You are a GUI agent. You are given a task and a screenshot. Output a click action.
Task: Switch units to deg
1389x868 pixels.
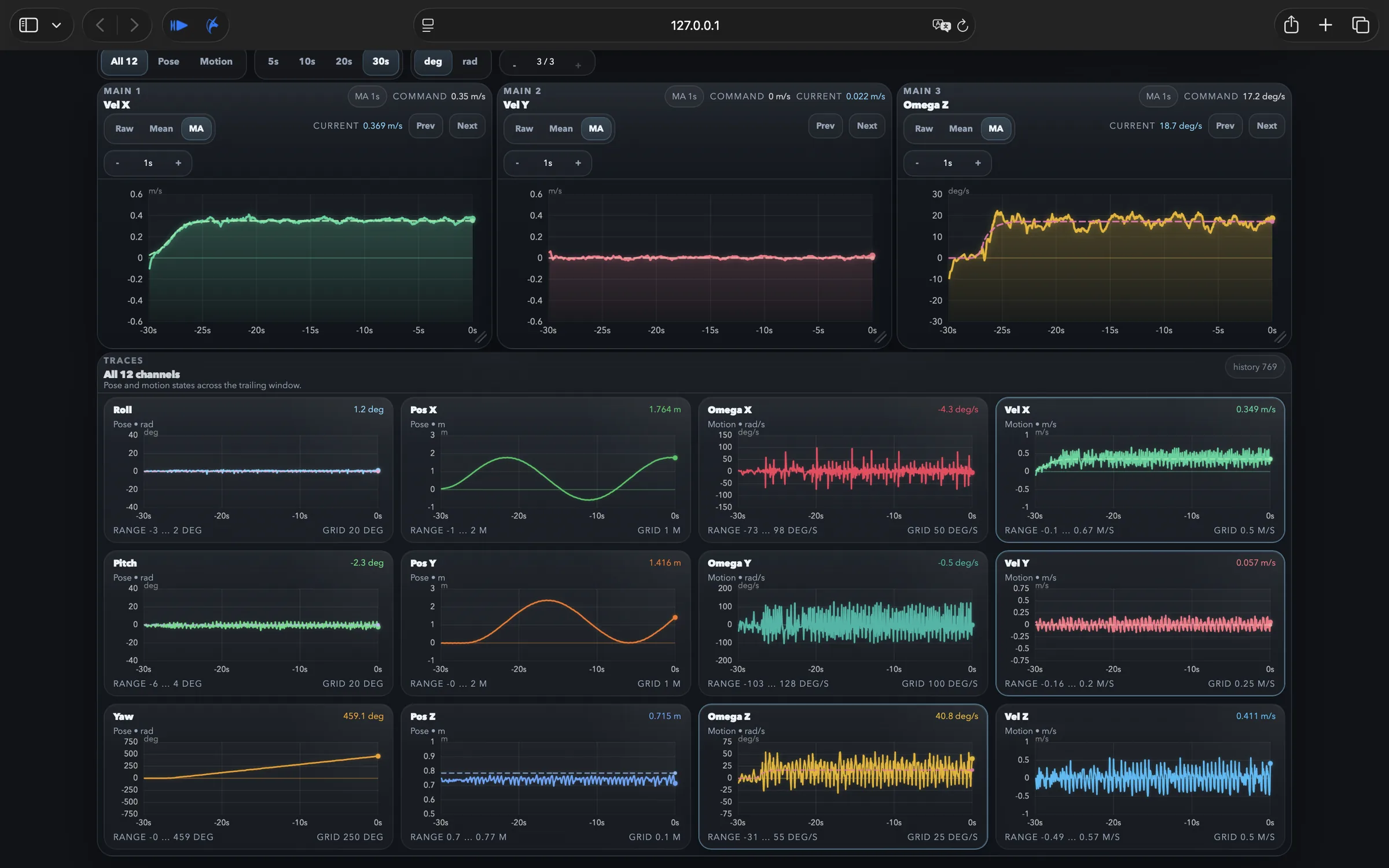[x=432, y=61]
